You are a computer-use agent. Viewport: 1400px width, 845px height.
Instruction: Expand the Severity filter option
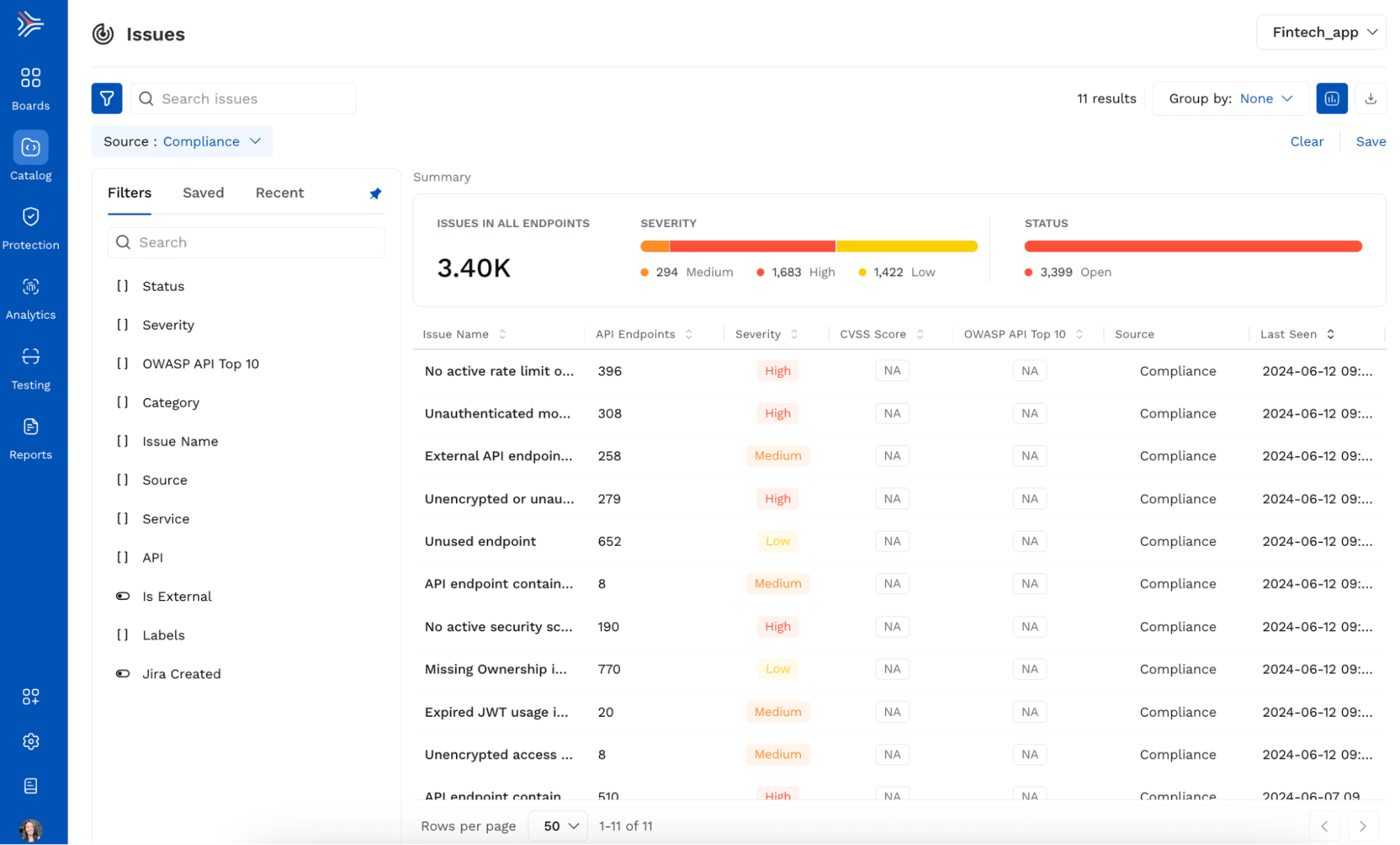tap(168, 325)
